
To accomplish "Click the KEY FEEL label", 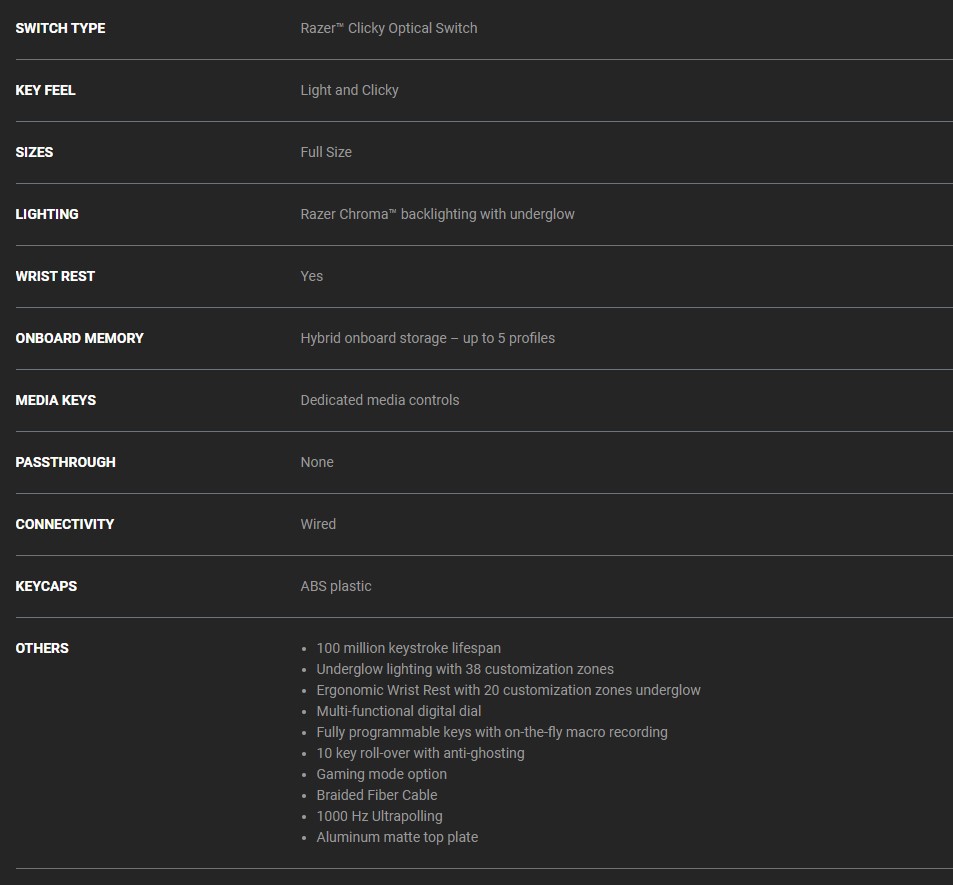I will (46, 90).
